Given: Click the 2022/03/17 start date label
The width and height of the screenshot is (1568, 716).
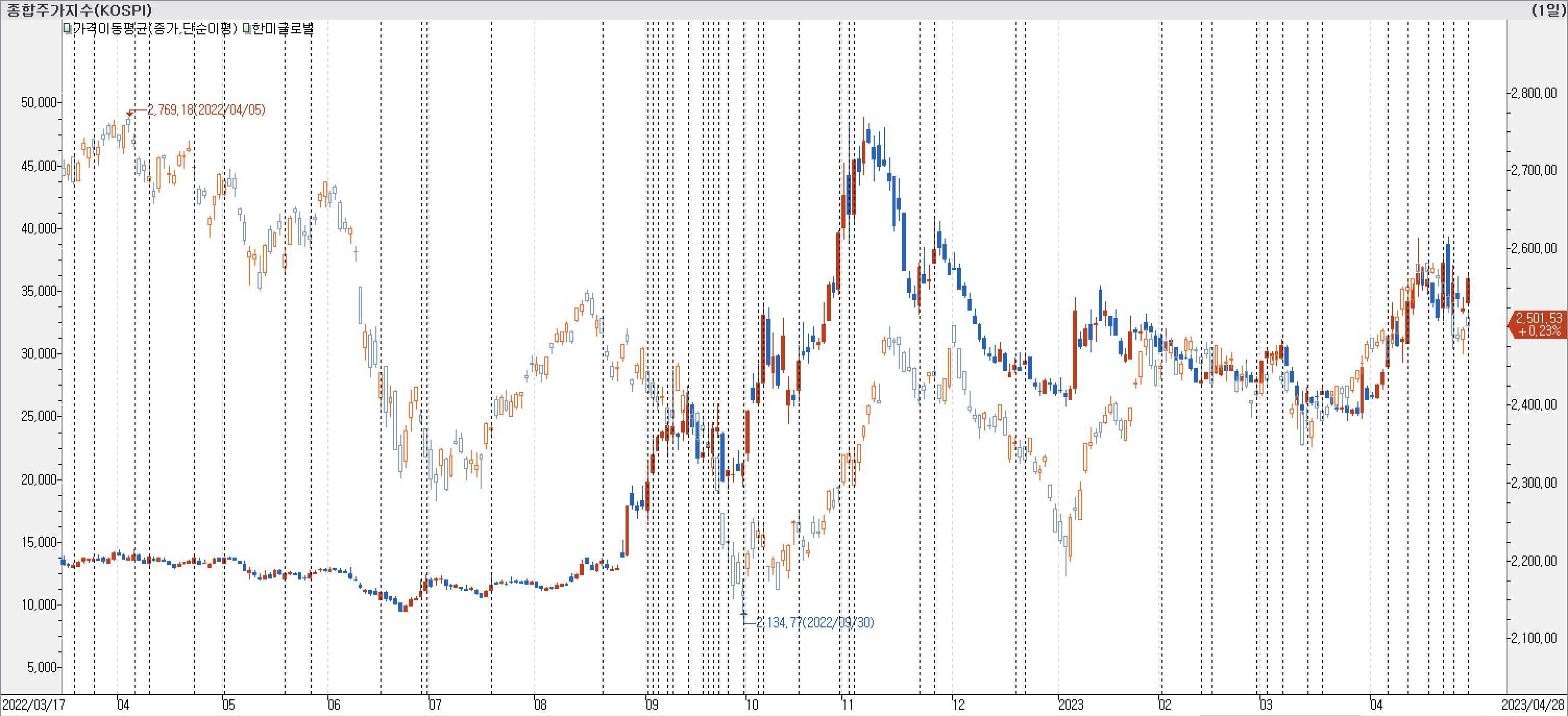Looking at the screenshot, I should pos(33,705).
